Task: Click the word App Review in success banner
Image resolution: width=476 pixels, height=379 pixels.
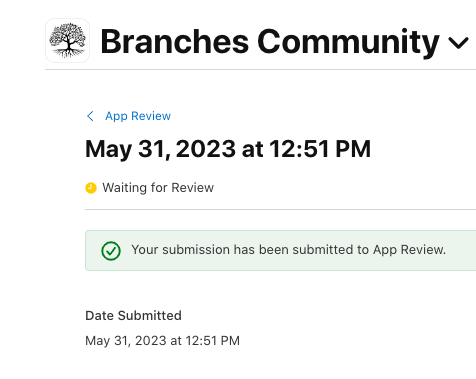Action: (409, 250)
